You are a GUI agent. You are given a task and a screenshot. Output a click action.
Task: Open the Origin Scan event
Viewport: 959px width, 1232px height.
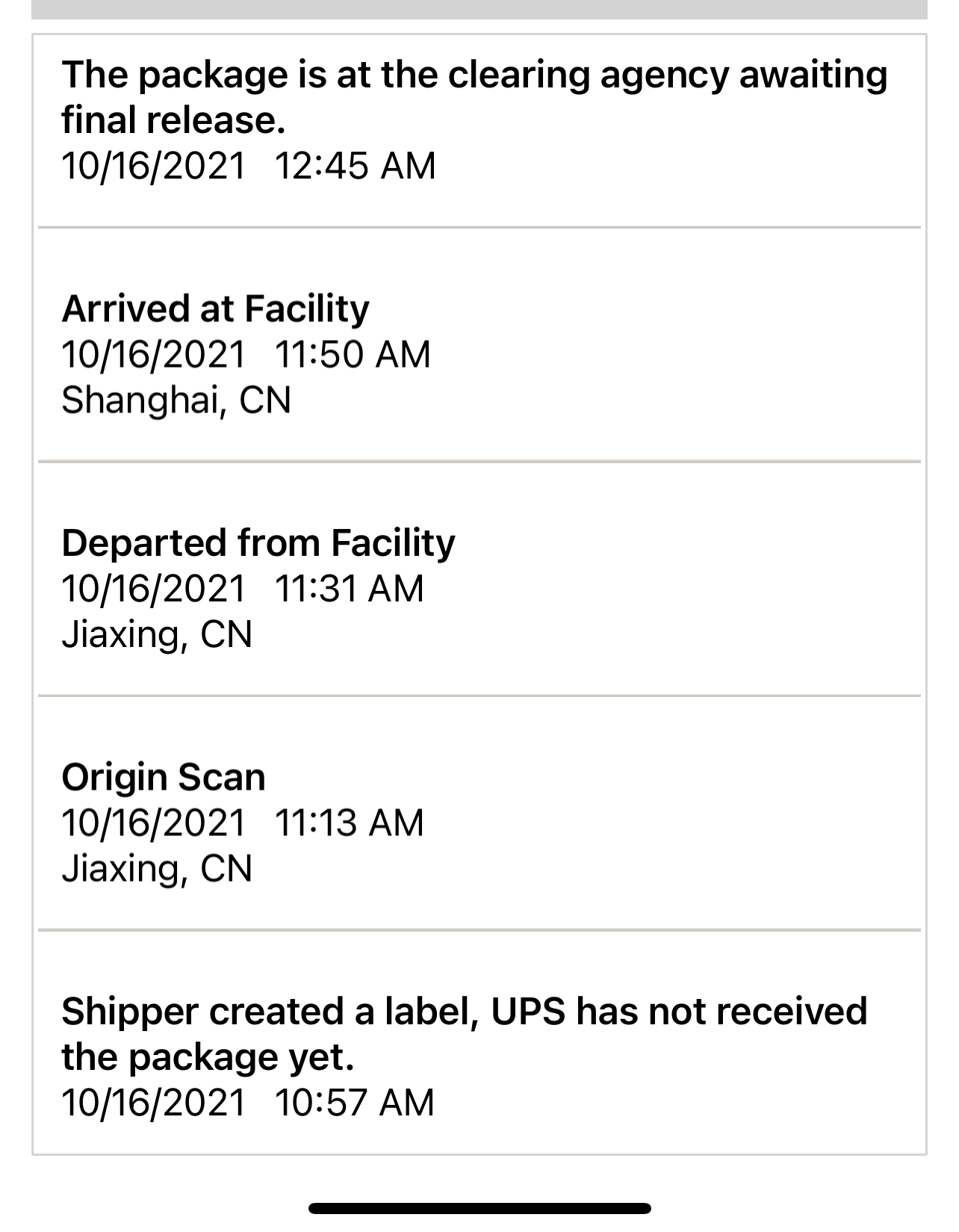click(x=163, y=777)
